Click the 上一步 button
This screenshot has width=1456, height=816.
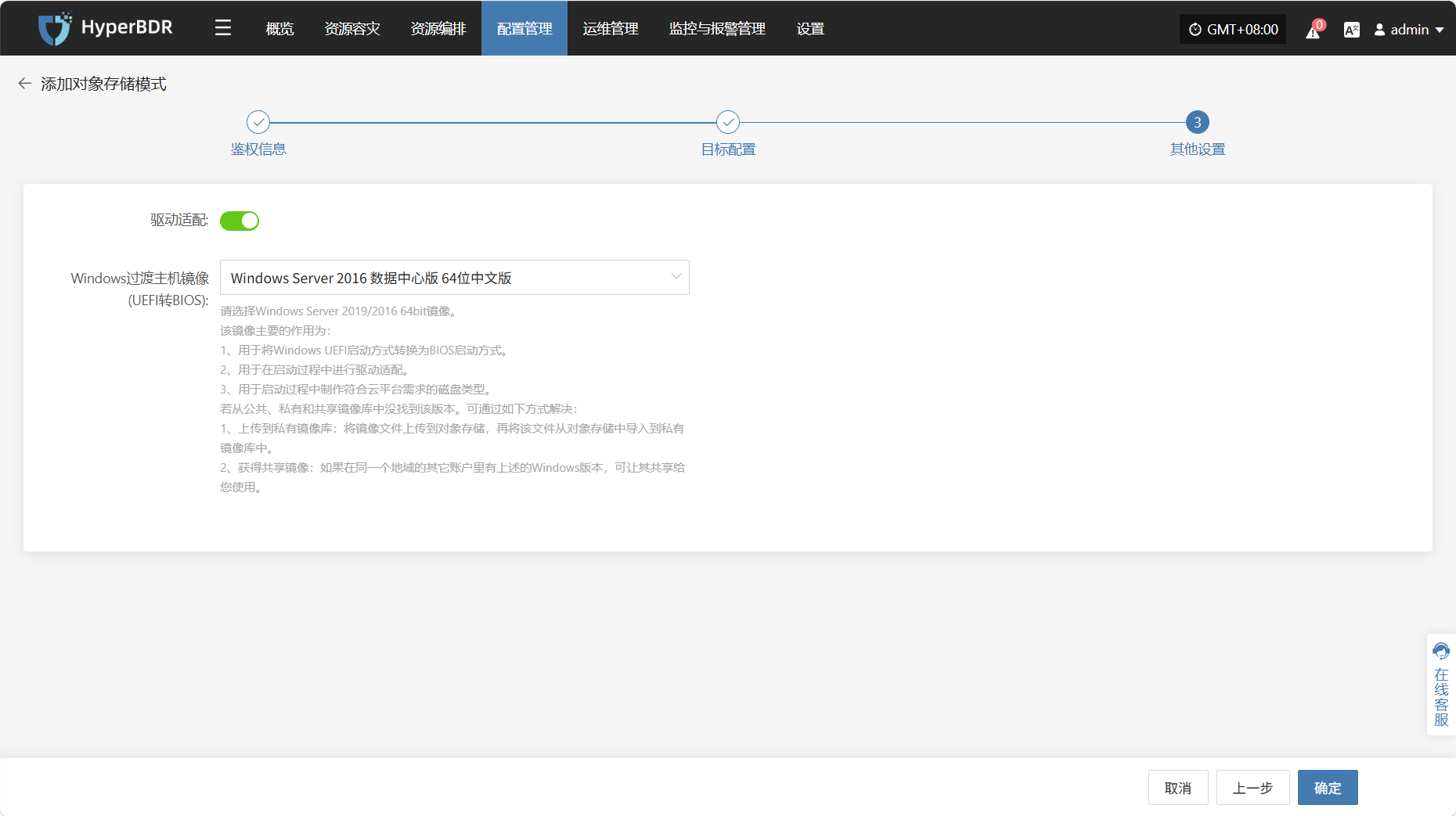pyautogui.click(x=1252, y=788)
